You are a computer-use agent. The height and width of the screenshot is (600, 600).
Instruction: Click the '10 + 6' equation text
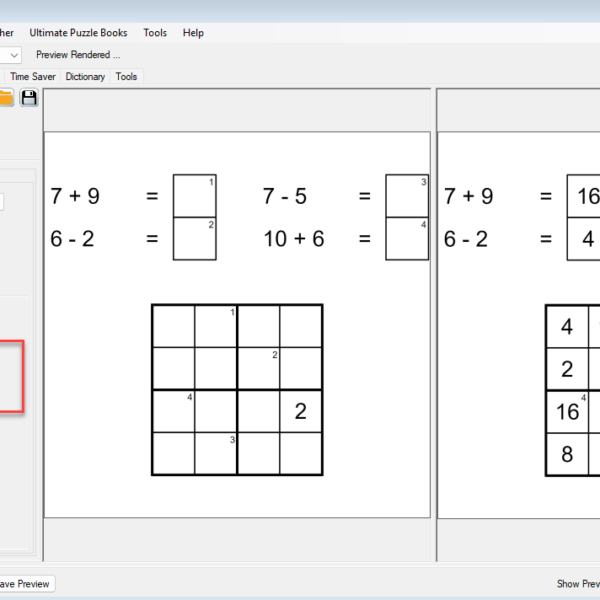(x=294, y=239)
